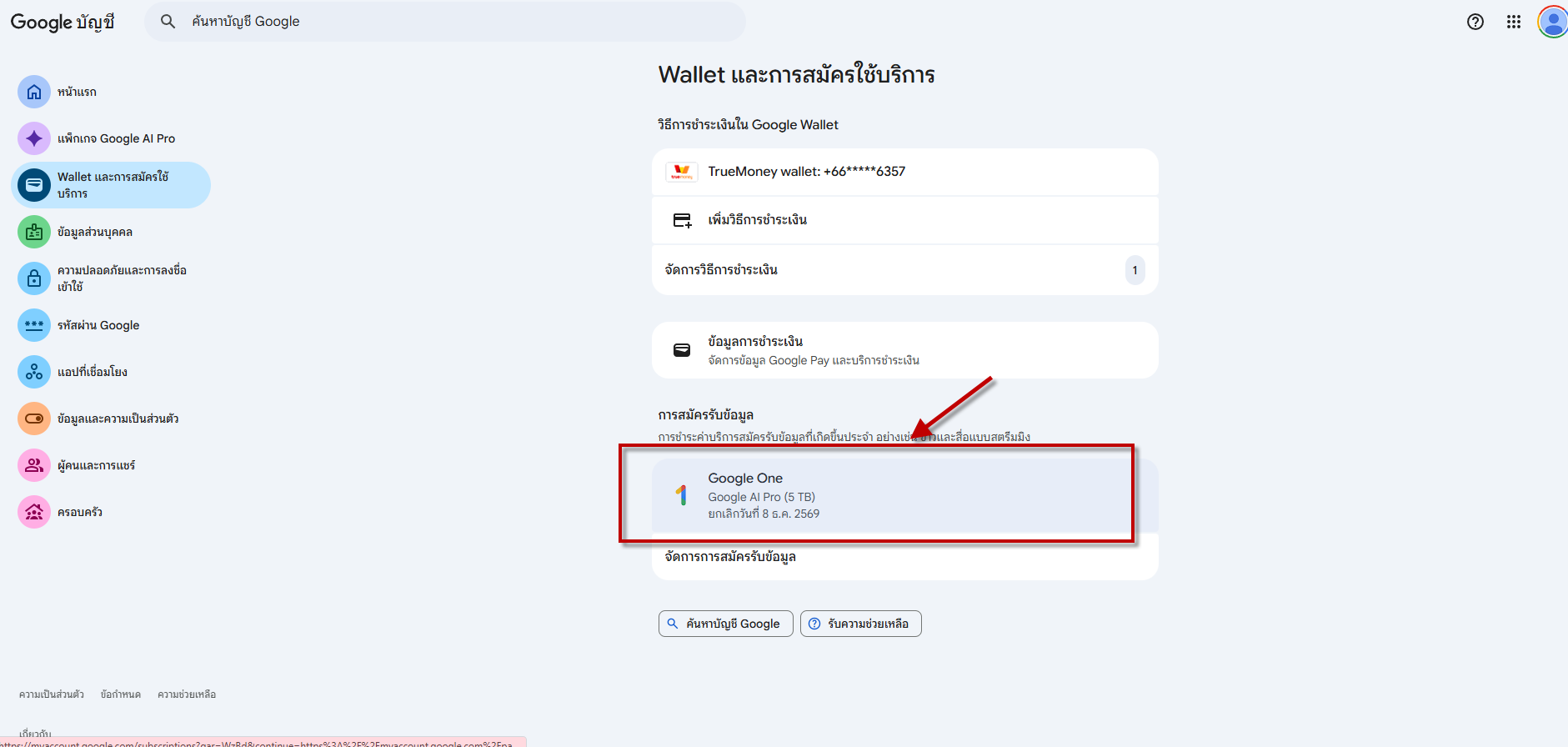Open ความช่วยเหลือ footer link
This screenshot has height=747, width=1568.
tap(187, 694)
